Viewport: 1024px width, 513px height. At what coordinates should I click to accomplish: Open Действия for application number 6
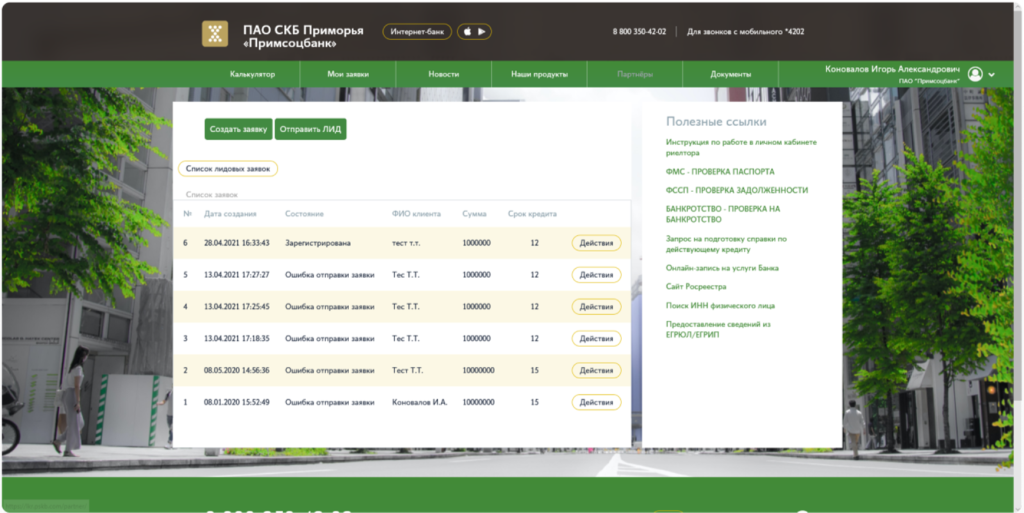(596, 243)
